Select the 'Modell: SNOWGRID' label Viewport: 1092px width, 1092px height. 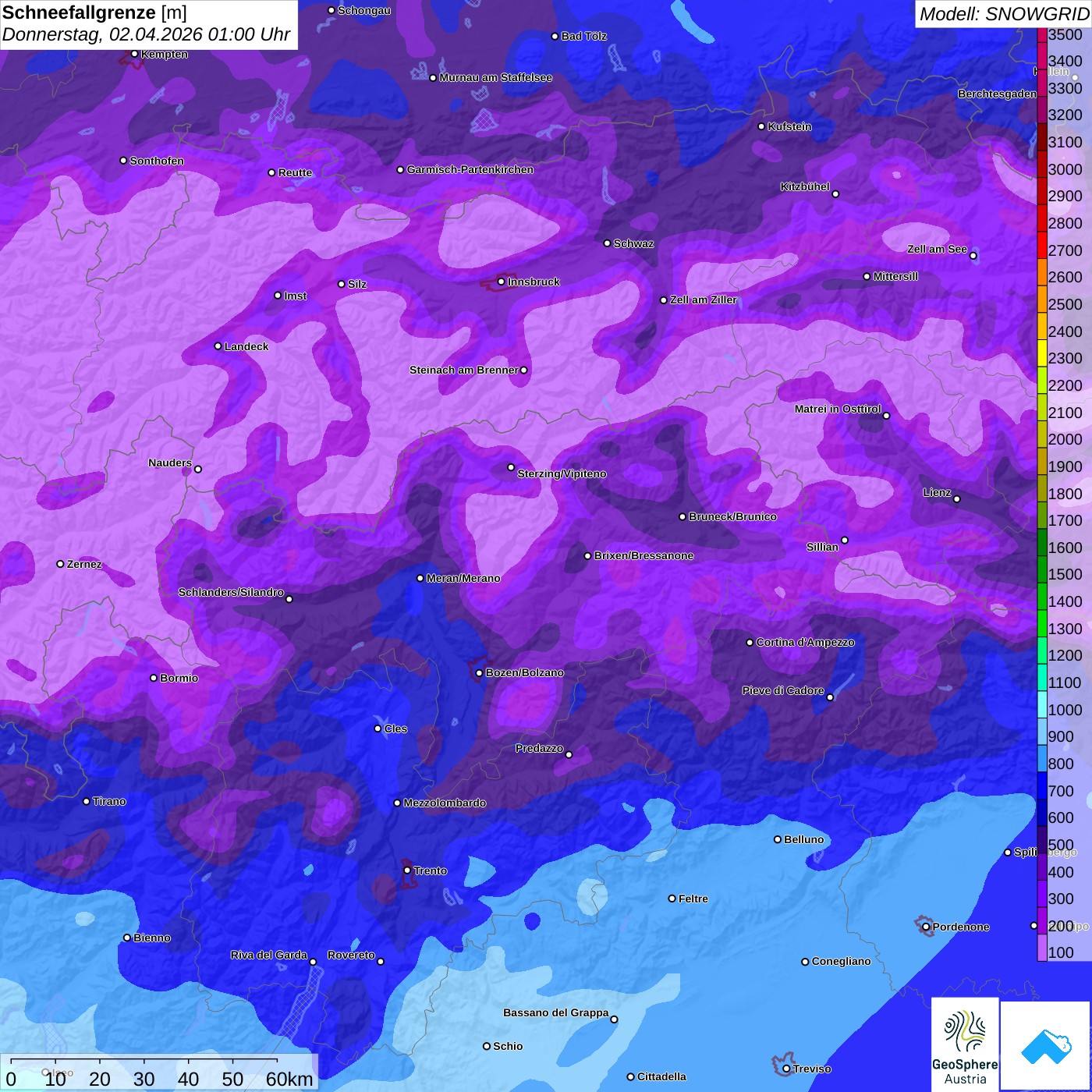1004,13
